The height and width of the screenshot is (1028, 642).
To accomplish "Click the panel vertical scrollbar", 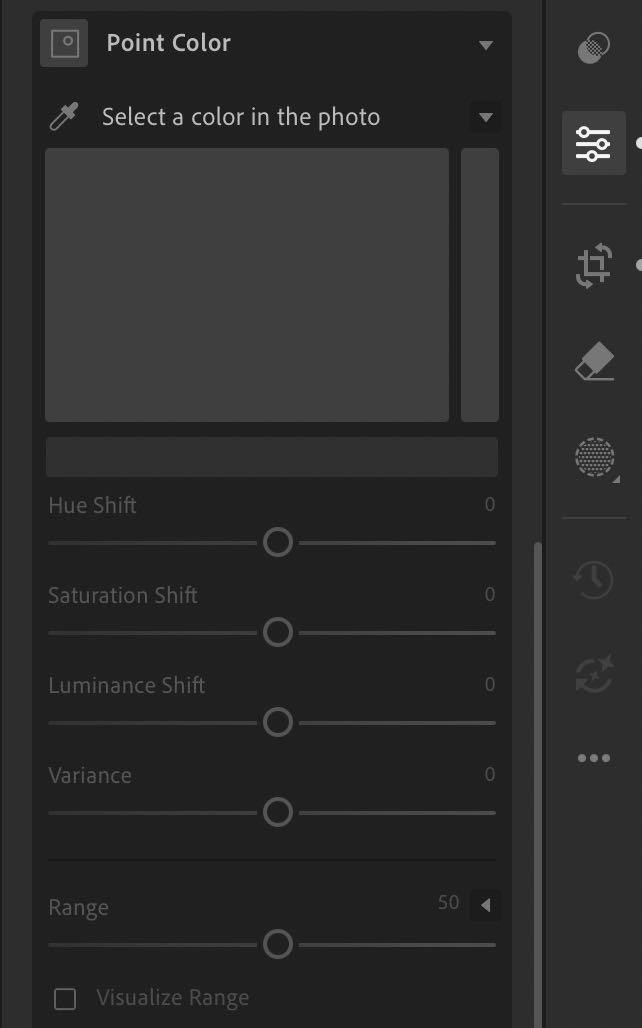I will tap(538, 785).
